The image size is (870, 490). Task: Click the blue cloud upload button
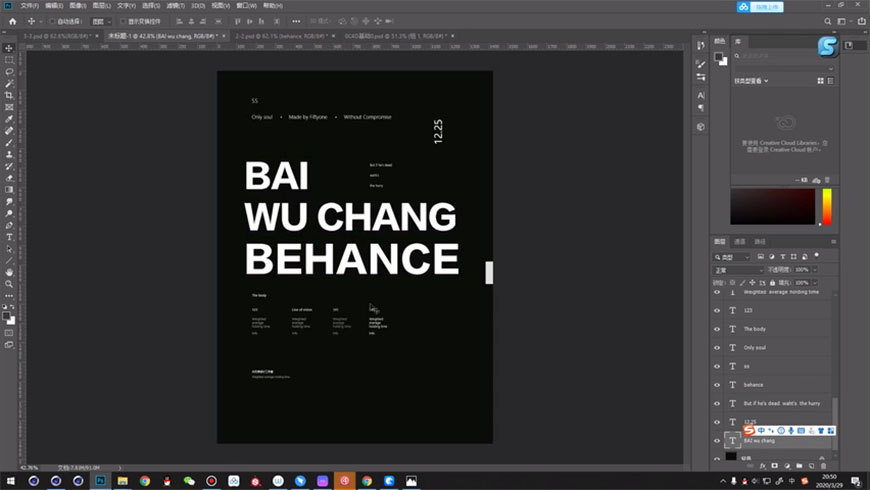pyautogui.click(x=760, y=7)
